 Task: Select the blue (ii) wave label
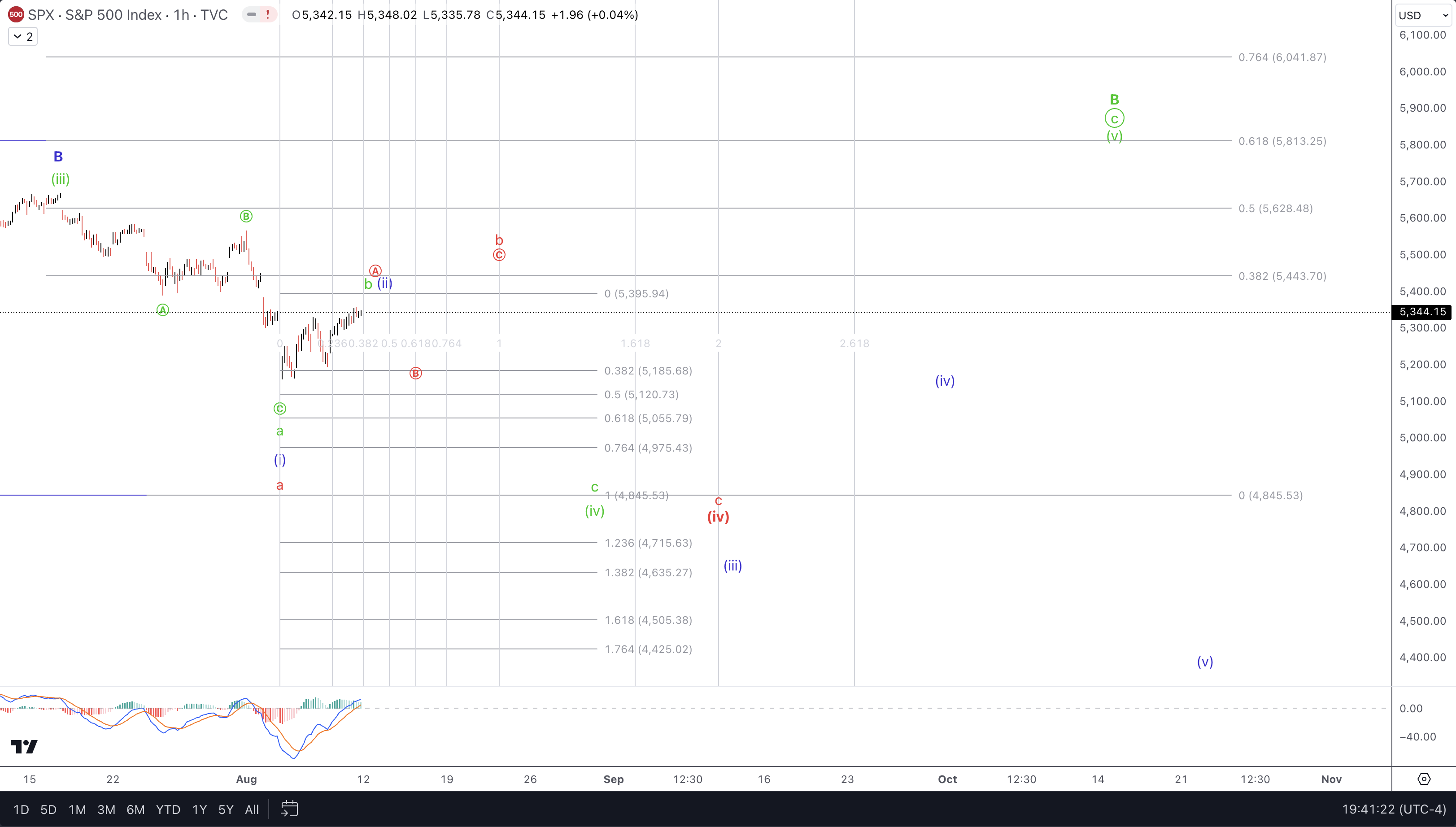(385, 283)
